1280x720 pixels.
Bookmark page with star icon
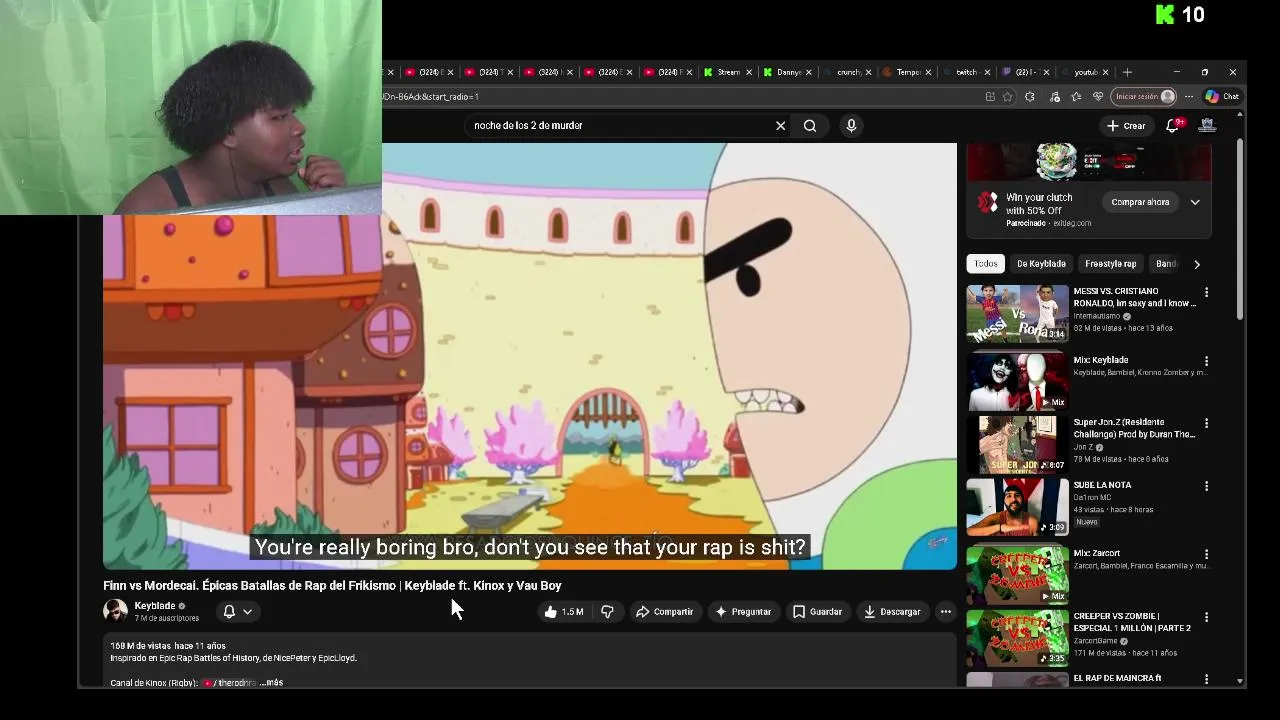[1007, 97]
